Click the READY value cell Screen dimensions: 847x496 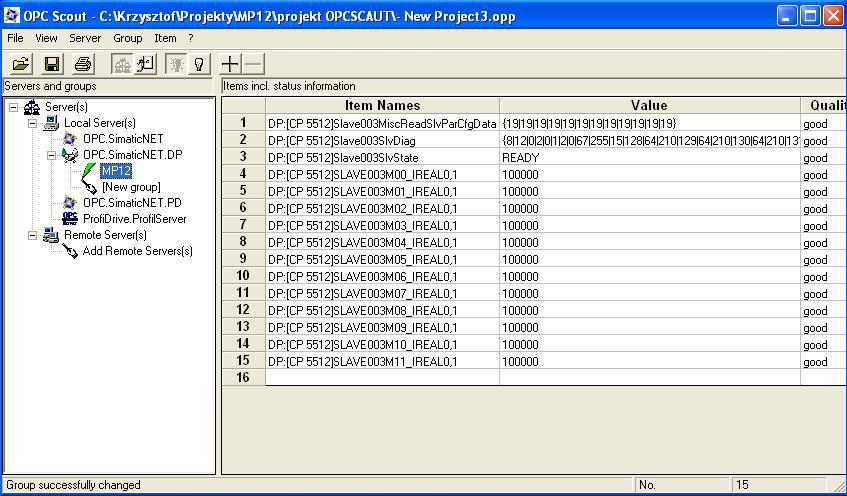(x=650, y=158)
